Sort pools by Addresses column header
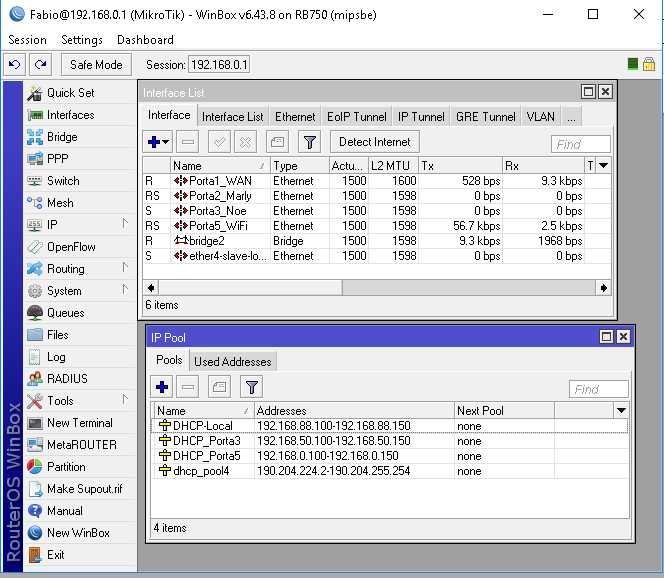 click(x=354, y=410)
